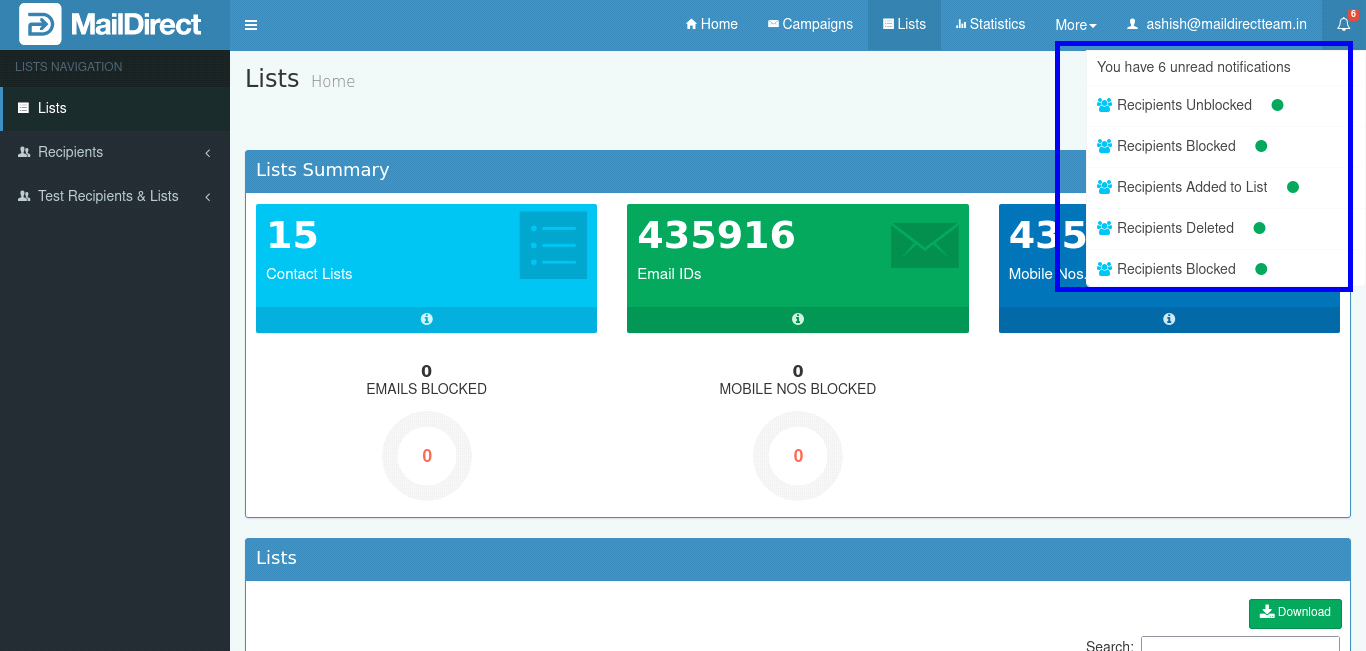Click info icon under Email IDs card
This screenshot has width=1366, height=651.
(798, 319)
